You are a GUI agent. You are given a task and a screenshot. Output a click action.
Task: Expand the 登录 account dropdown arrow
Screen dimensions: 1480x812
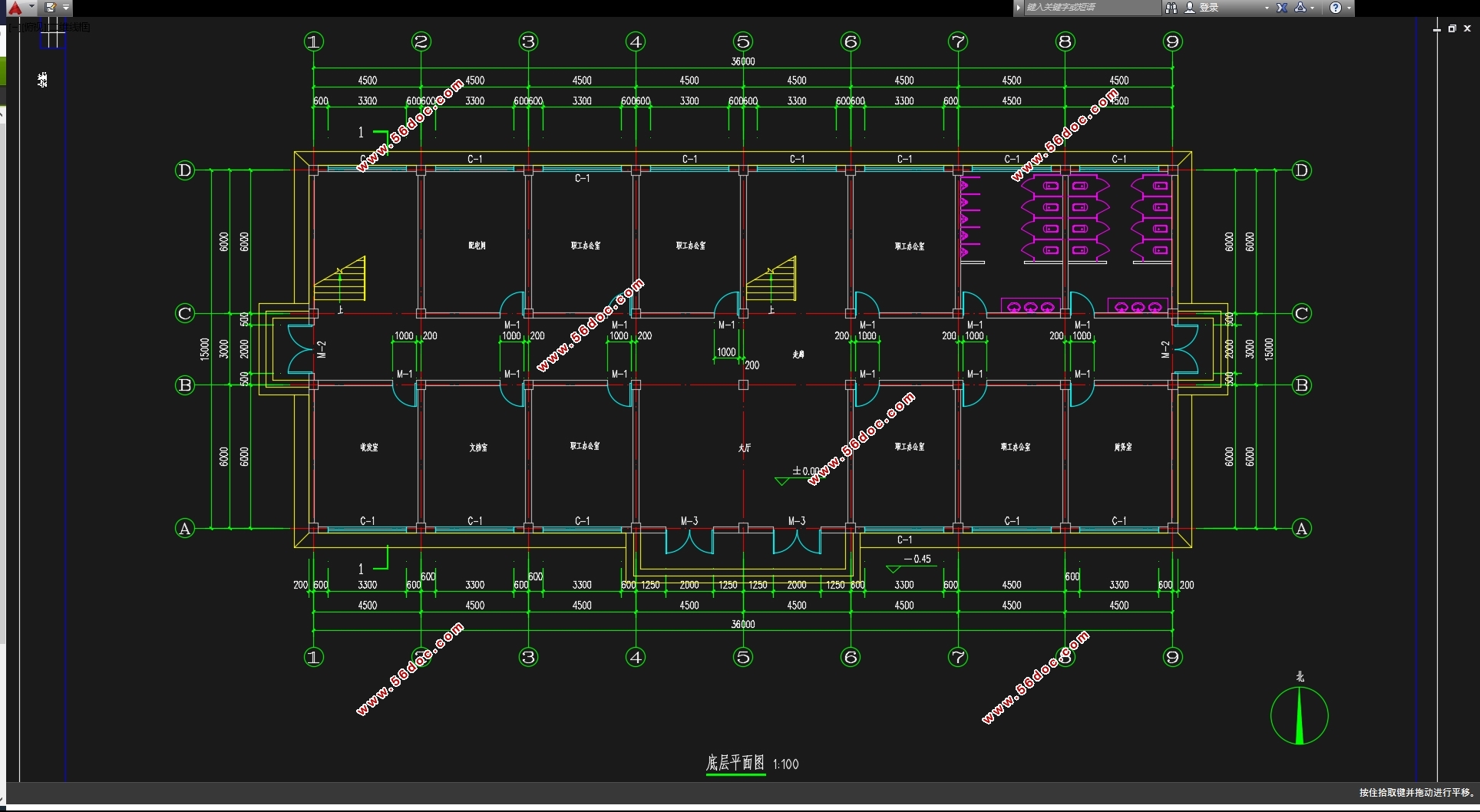click(1267, 8)
